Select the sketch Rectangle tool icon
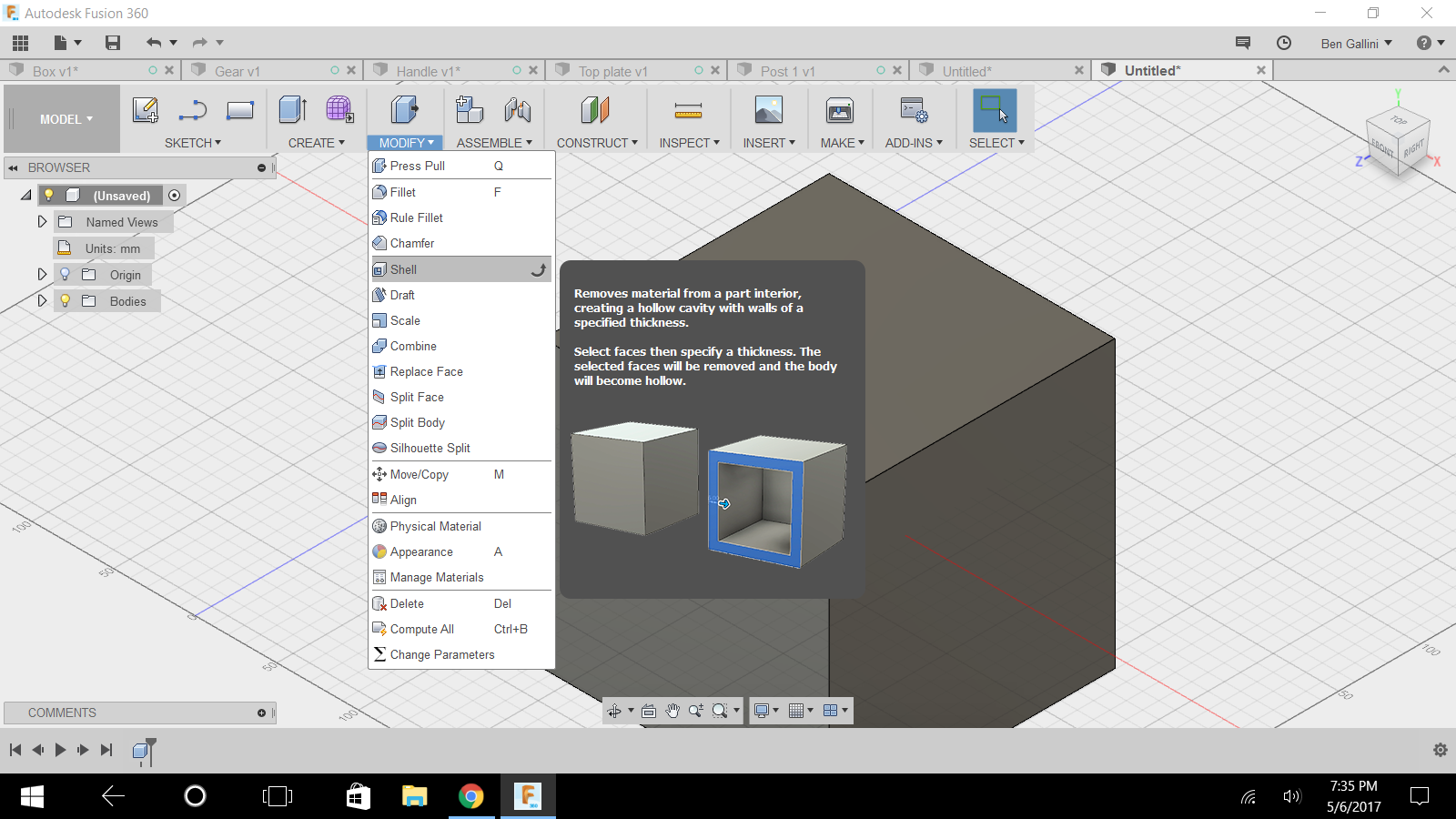The image size is (1456, 819). pos(240,110)
